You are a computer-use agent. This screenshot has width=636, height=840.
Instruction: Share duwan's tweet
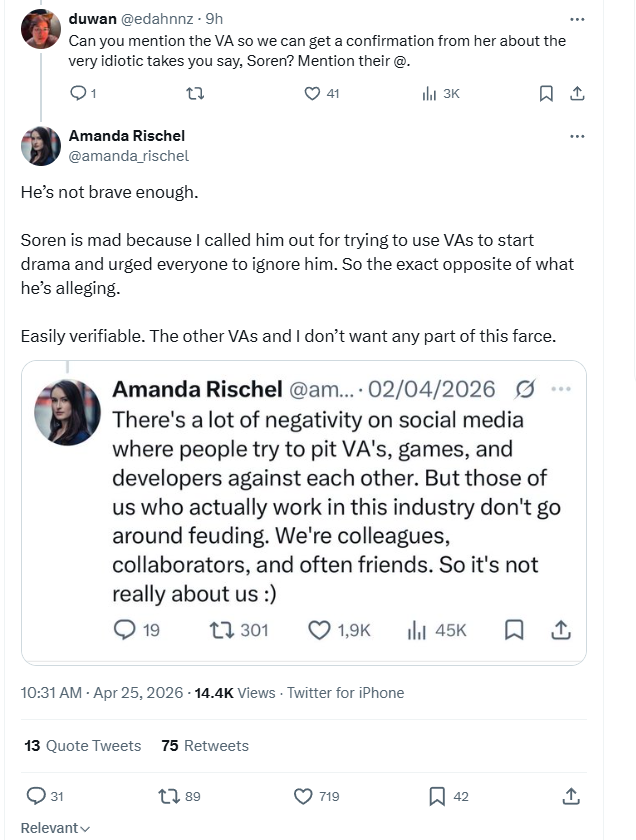tap(576, 93)
